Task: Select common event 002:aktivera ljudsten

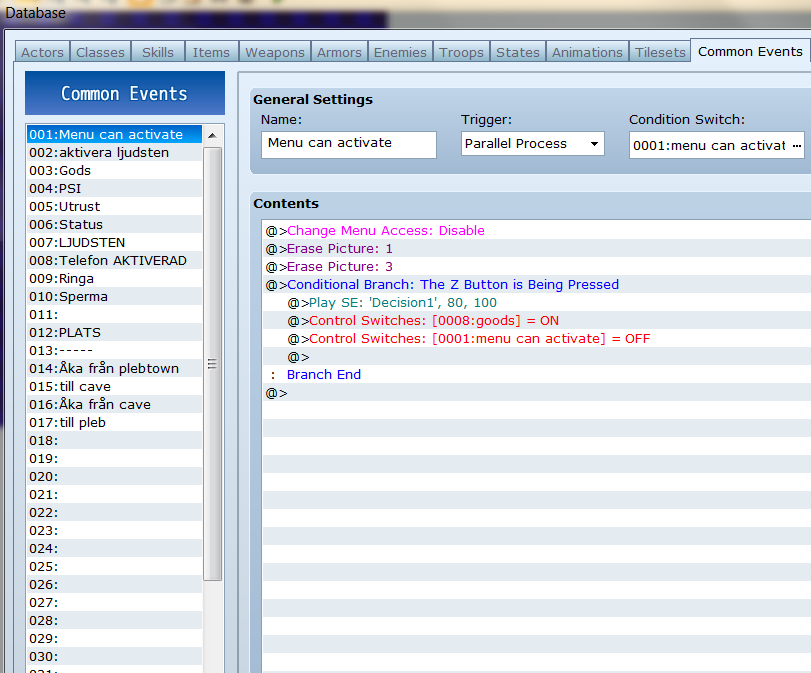Action: coord(114,153)
